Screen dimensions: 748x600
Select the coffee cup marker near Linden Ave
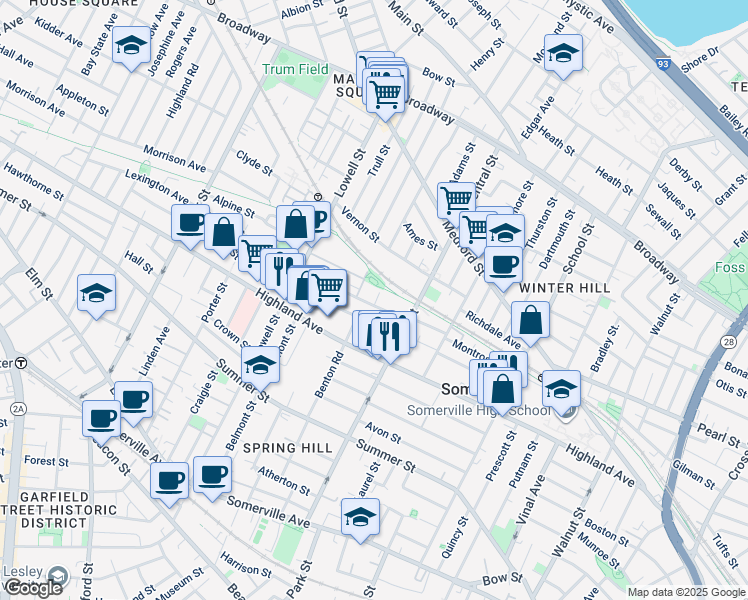(133, 401)
